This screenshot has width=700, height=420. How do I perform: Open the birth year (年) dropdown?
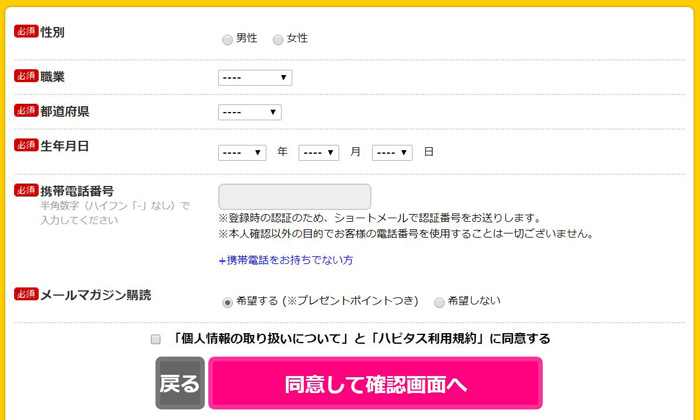click(x=242, y=153)
